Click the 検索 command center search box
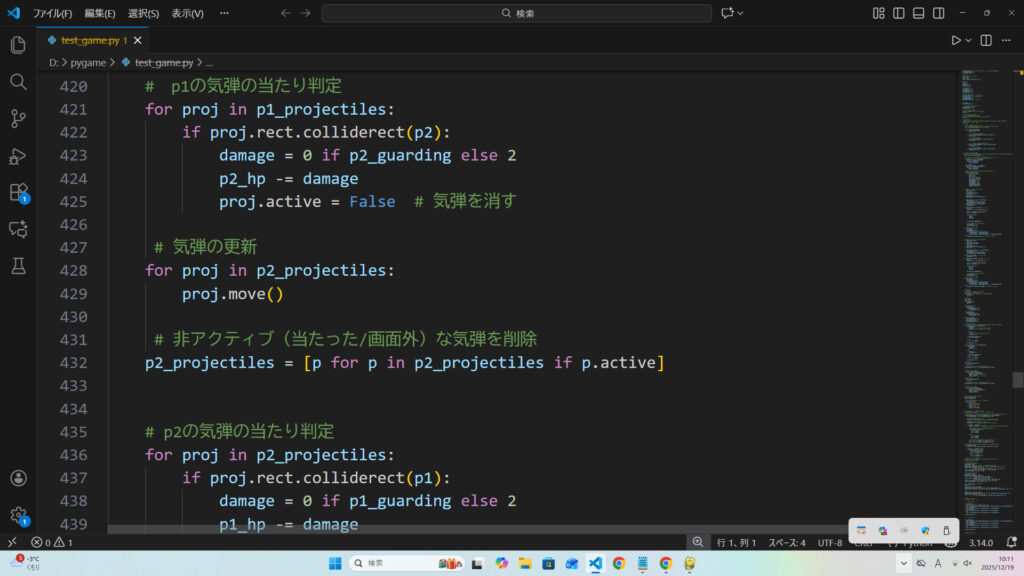The width and height of the screenshot is (1024, 576). pos(517,13)
